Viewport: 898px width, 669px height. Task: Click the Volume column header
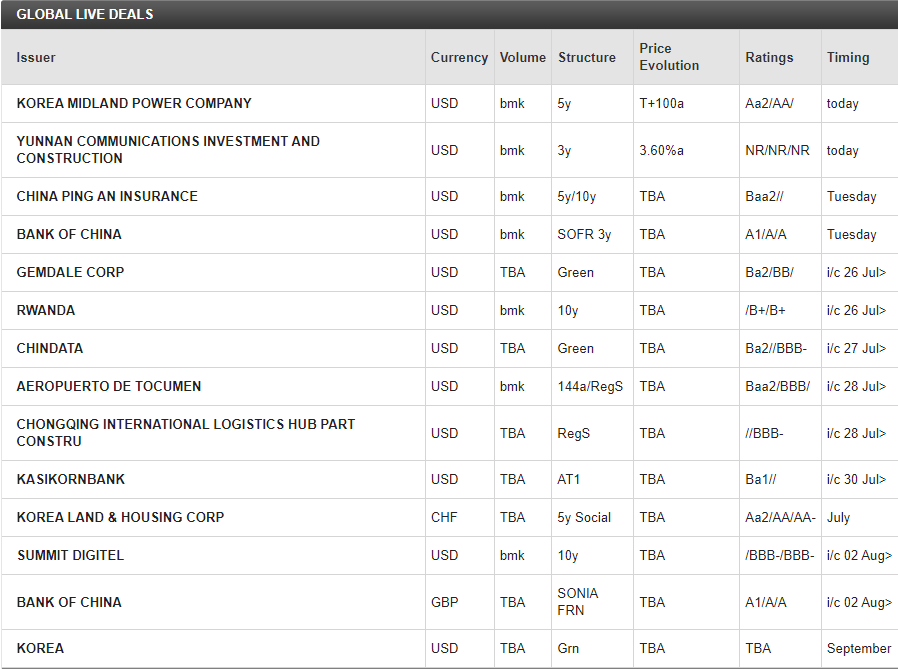pos(522,57)
